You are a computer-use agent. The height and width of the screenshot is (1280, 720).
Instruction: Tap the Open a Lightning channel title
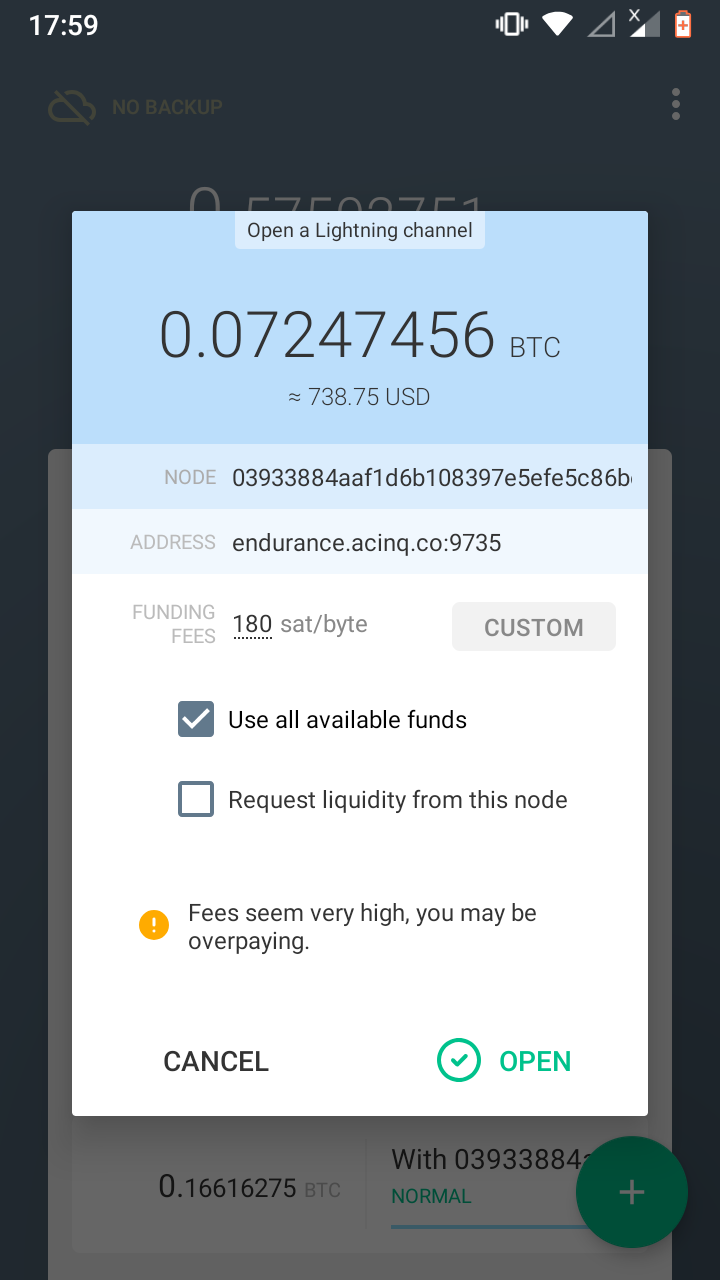coord(359,230)
